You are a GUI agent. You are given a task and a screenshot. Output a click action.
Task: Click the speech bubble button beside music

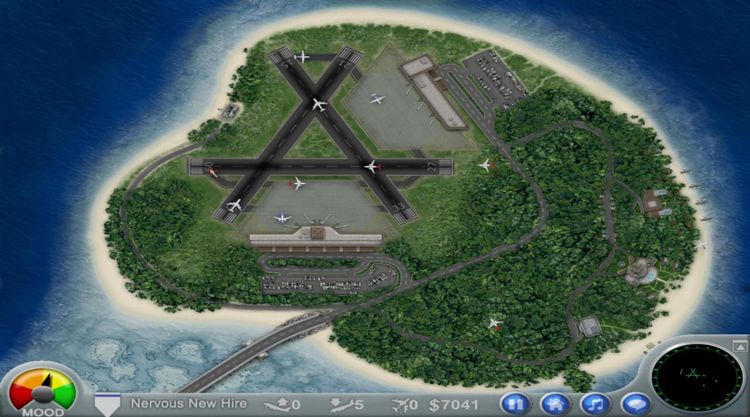pyautogui.click(x=635, y=405)
